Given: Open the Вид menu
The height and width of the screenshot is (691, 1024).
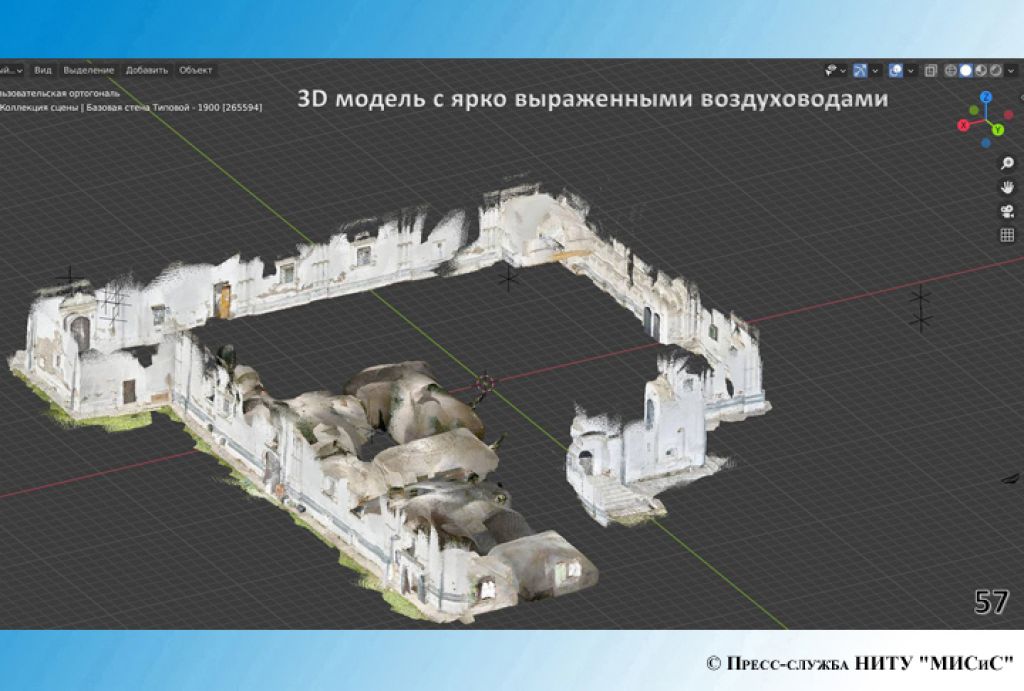Looking at the screenshot, I should point(42,70).
